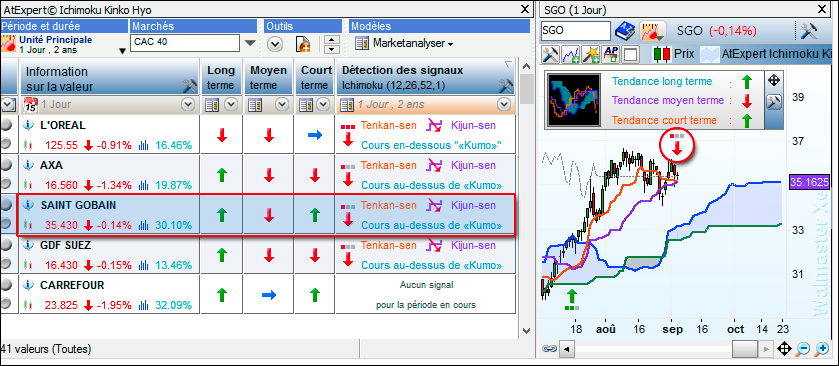Click the chain link icon below chart
The width and height of the screenshot is (839, 366).
550,348
